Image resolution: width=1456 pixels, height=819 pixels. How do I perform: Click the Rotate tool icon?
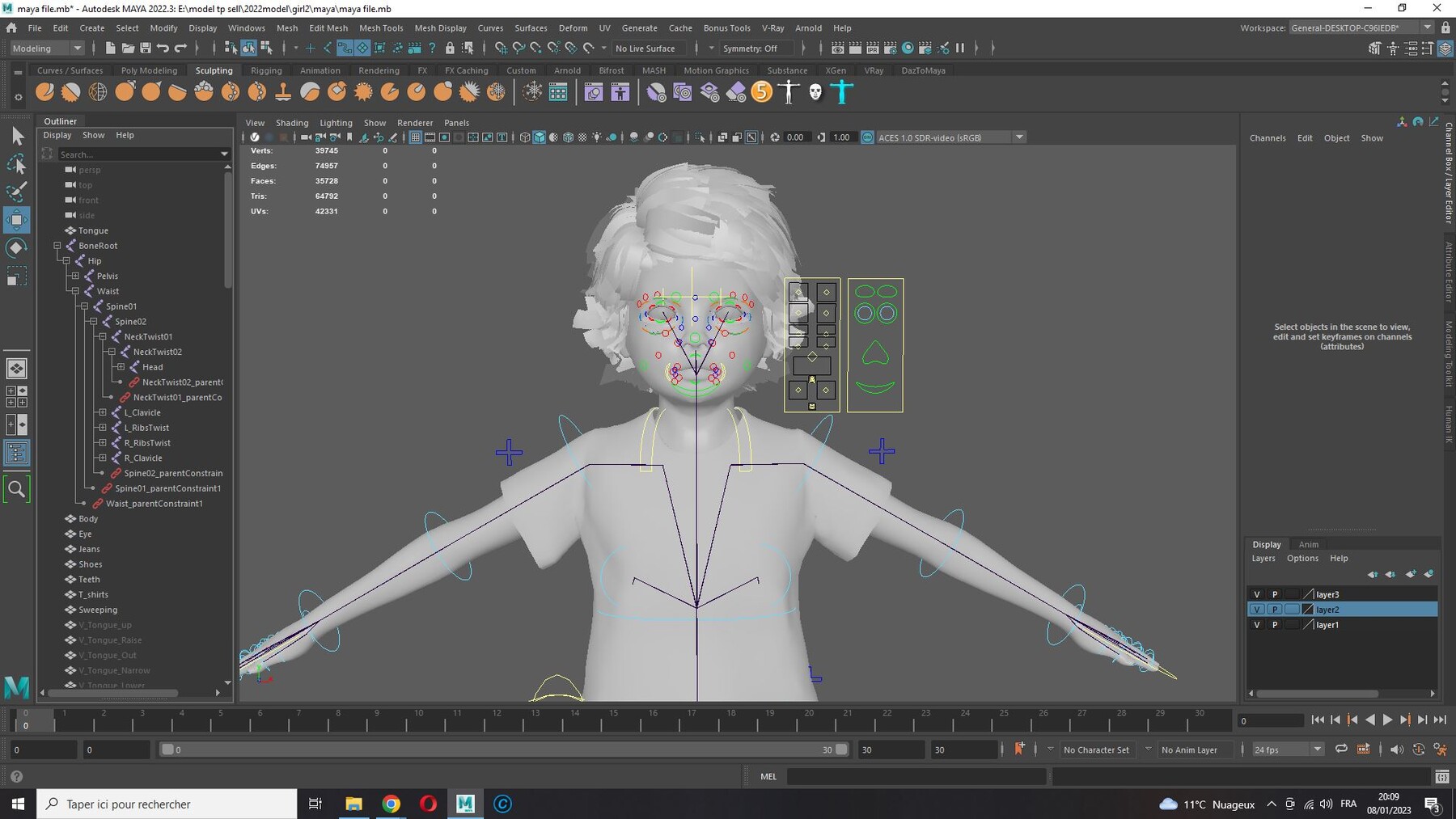(x=16, y=247)
